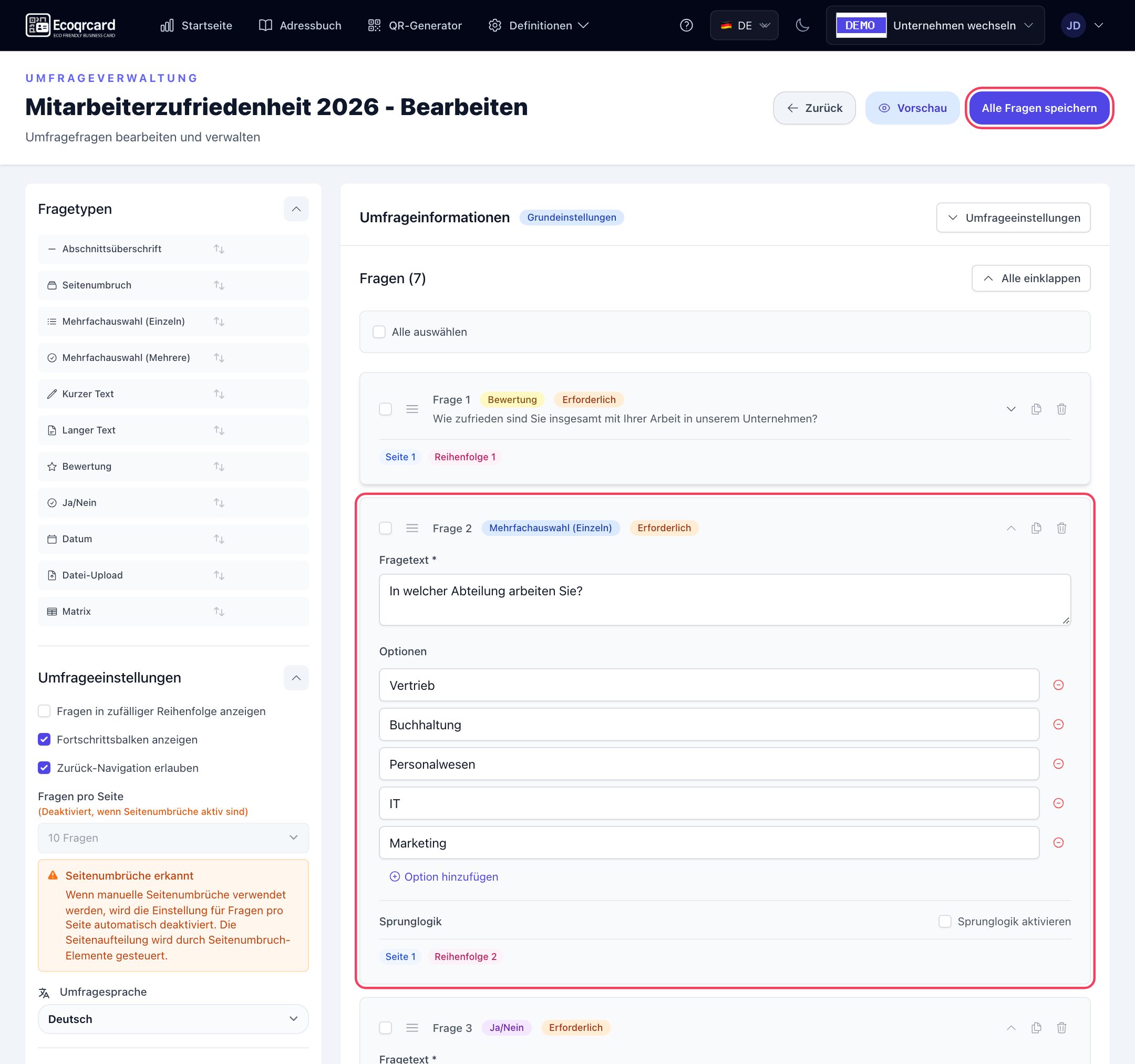The height and width of the screenshot is (1064, 1135).
Task: Open the QR-Generator menu item
Action: click(x=415, y=25)
